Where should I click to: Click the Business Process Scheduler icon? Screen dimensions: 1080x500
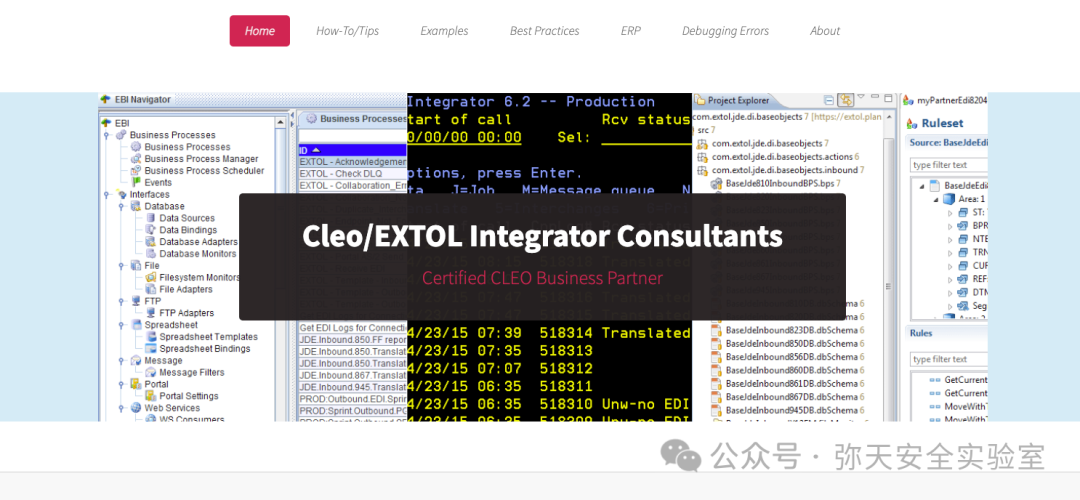click(136, 170)
